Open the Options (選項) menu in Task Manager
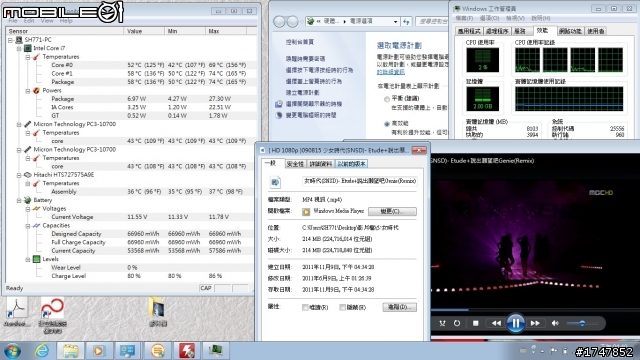 pos(489,18)
